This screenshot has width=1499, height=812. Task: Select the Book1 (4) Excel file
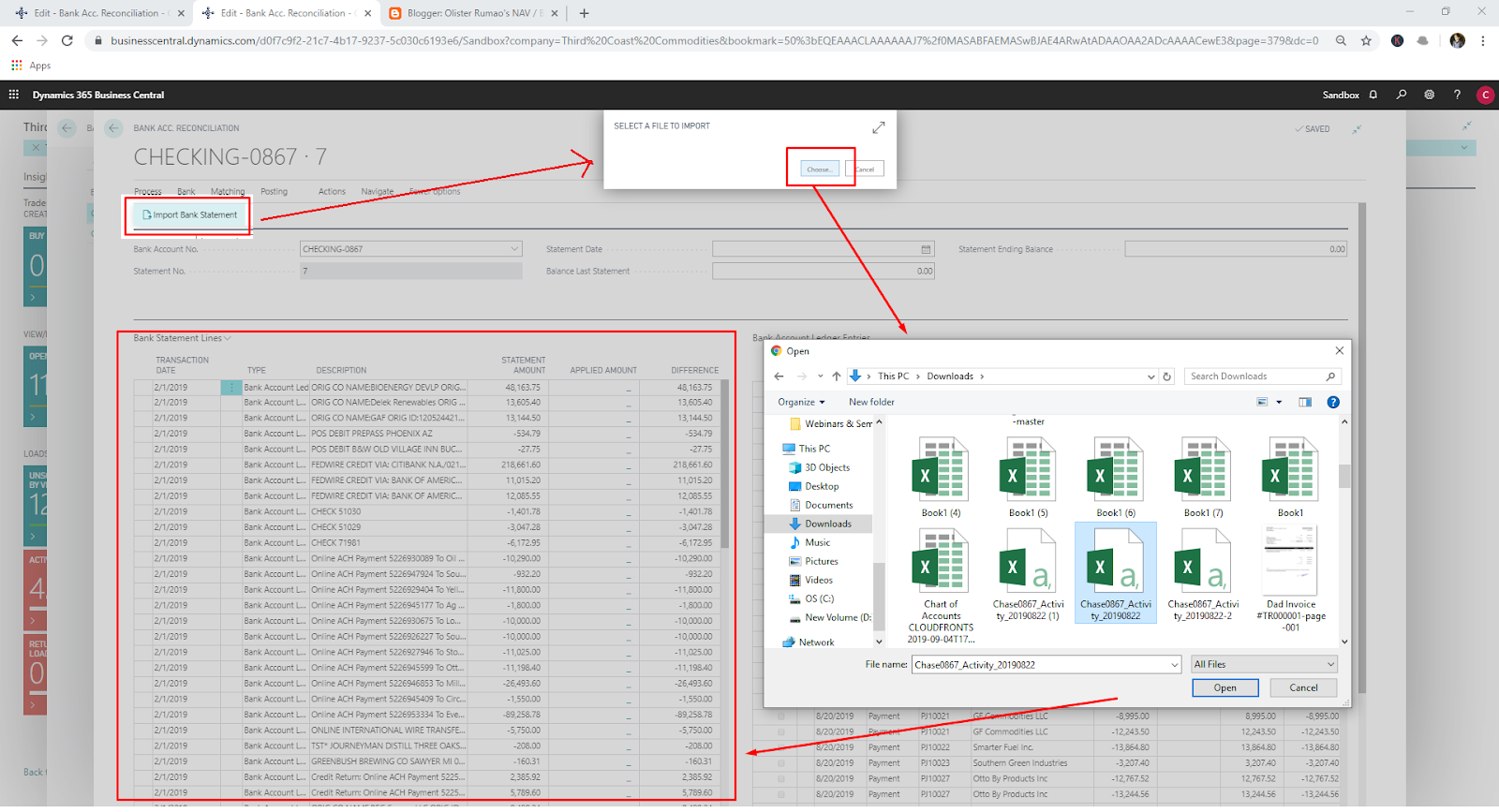pos(941,479)
